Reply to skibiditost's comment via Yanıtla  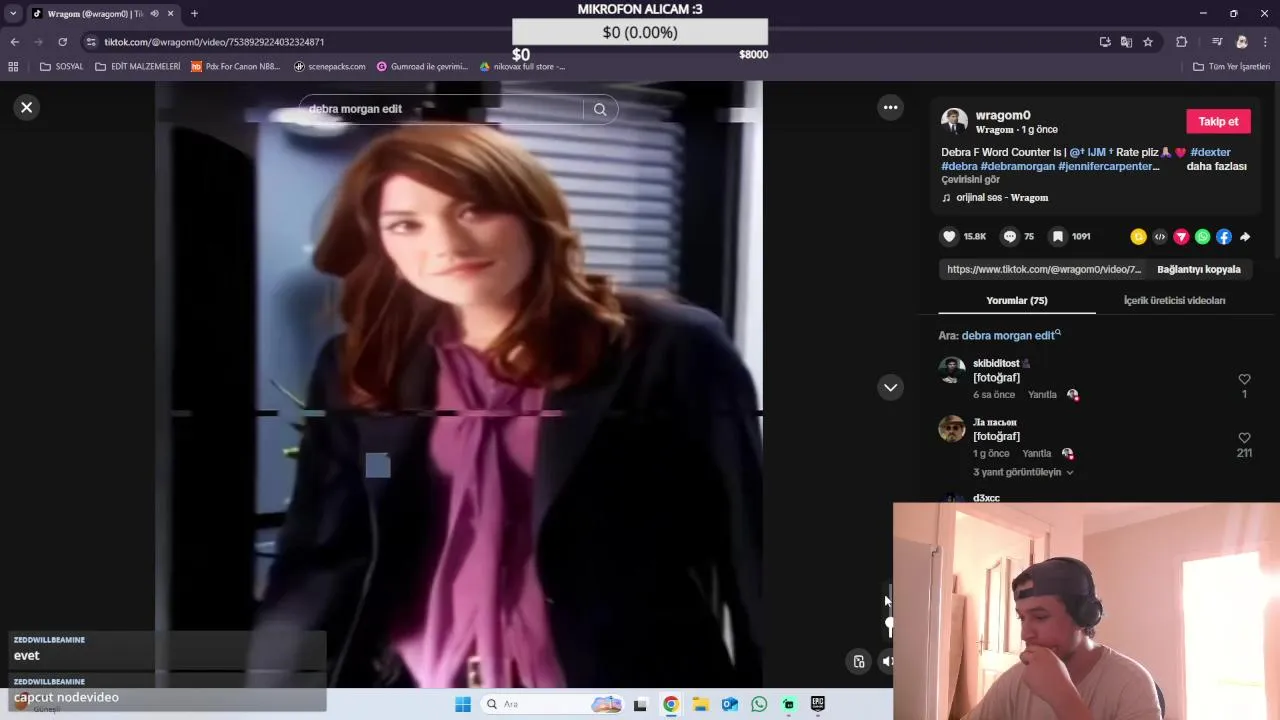[1042, 395]
